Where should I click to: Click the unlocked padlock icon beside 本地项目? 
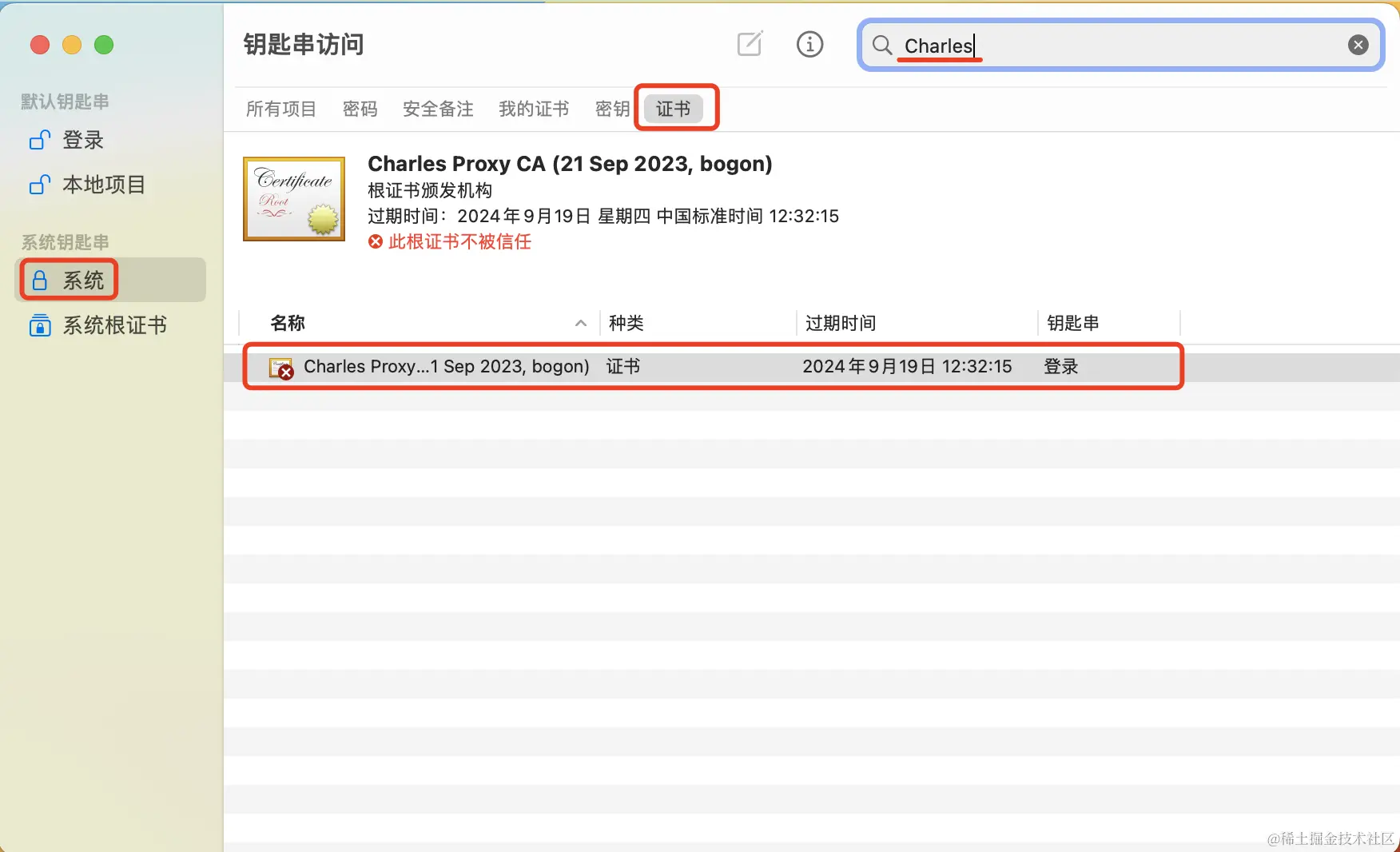coord(40,185)
